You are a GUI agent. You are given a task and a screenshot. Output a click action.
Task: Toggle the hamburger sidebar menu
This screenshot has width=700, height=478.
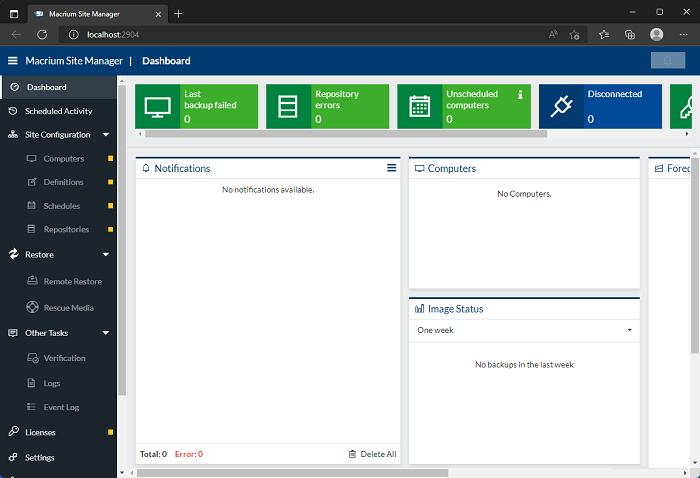pos(13,60)
